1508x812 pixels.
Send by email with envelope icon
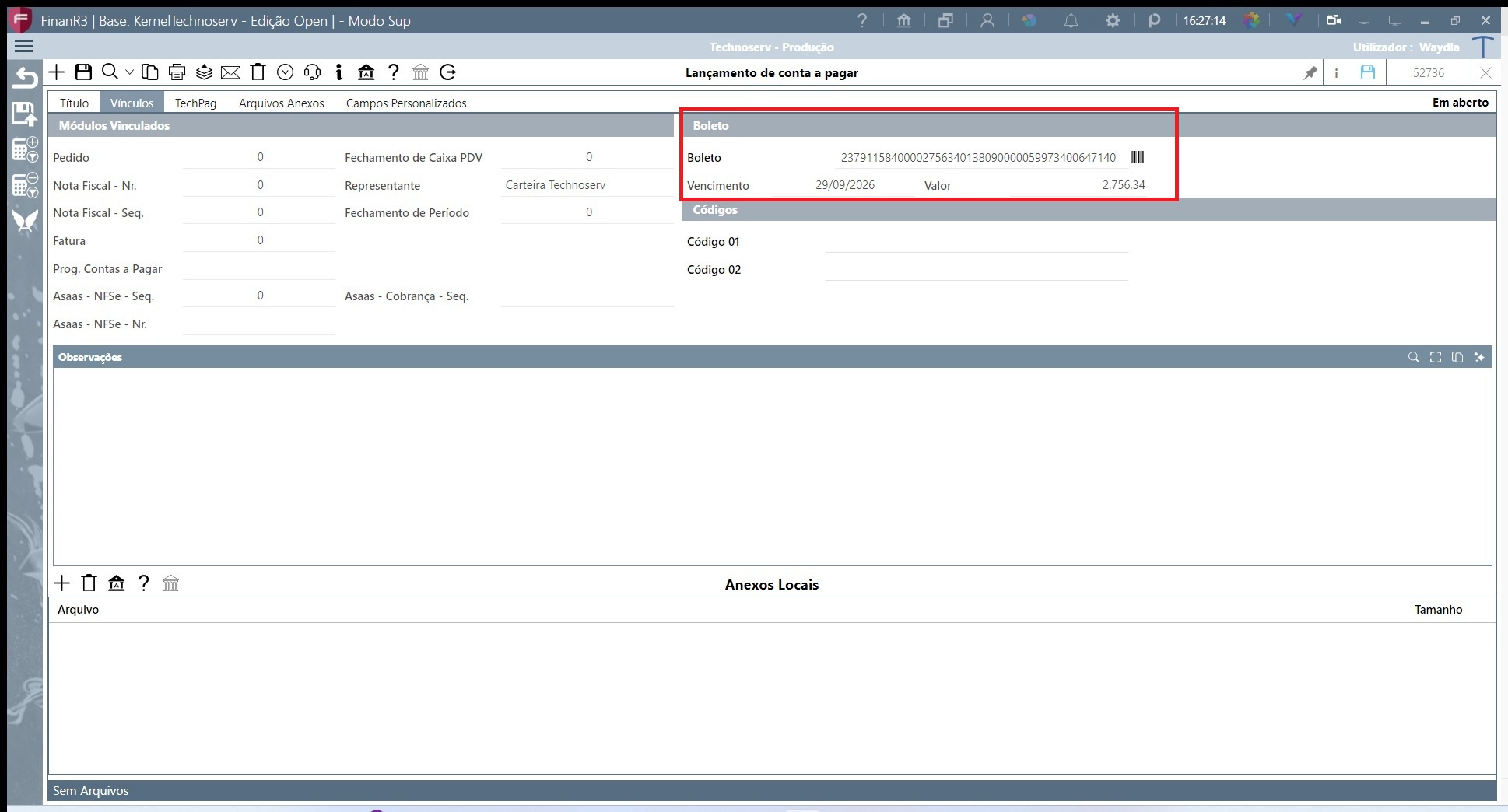(x=230, y=72)
